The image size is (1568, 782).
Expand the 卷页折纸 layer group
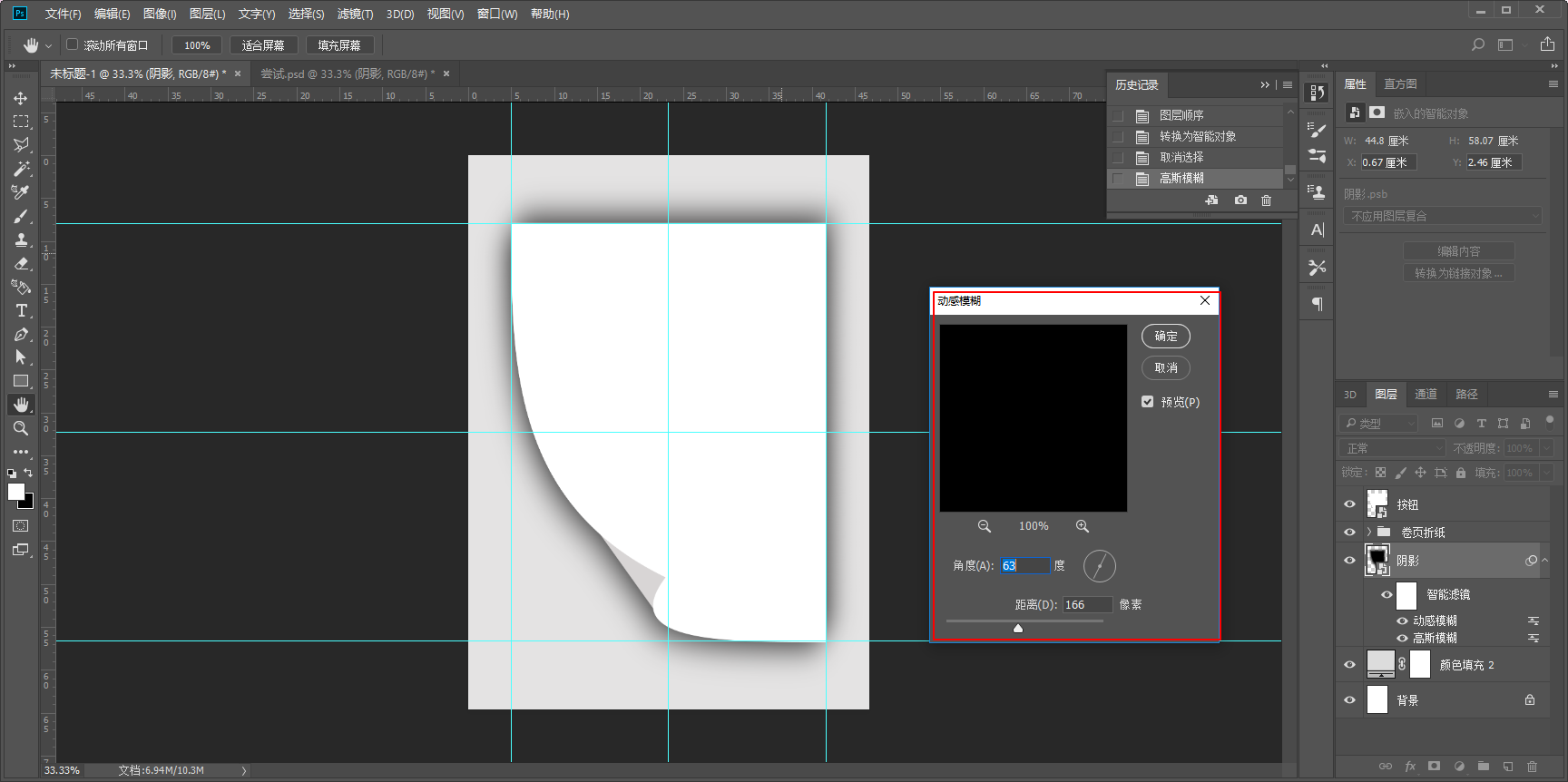coord(1368,533)
